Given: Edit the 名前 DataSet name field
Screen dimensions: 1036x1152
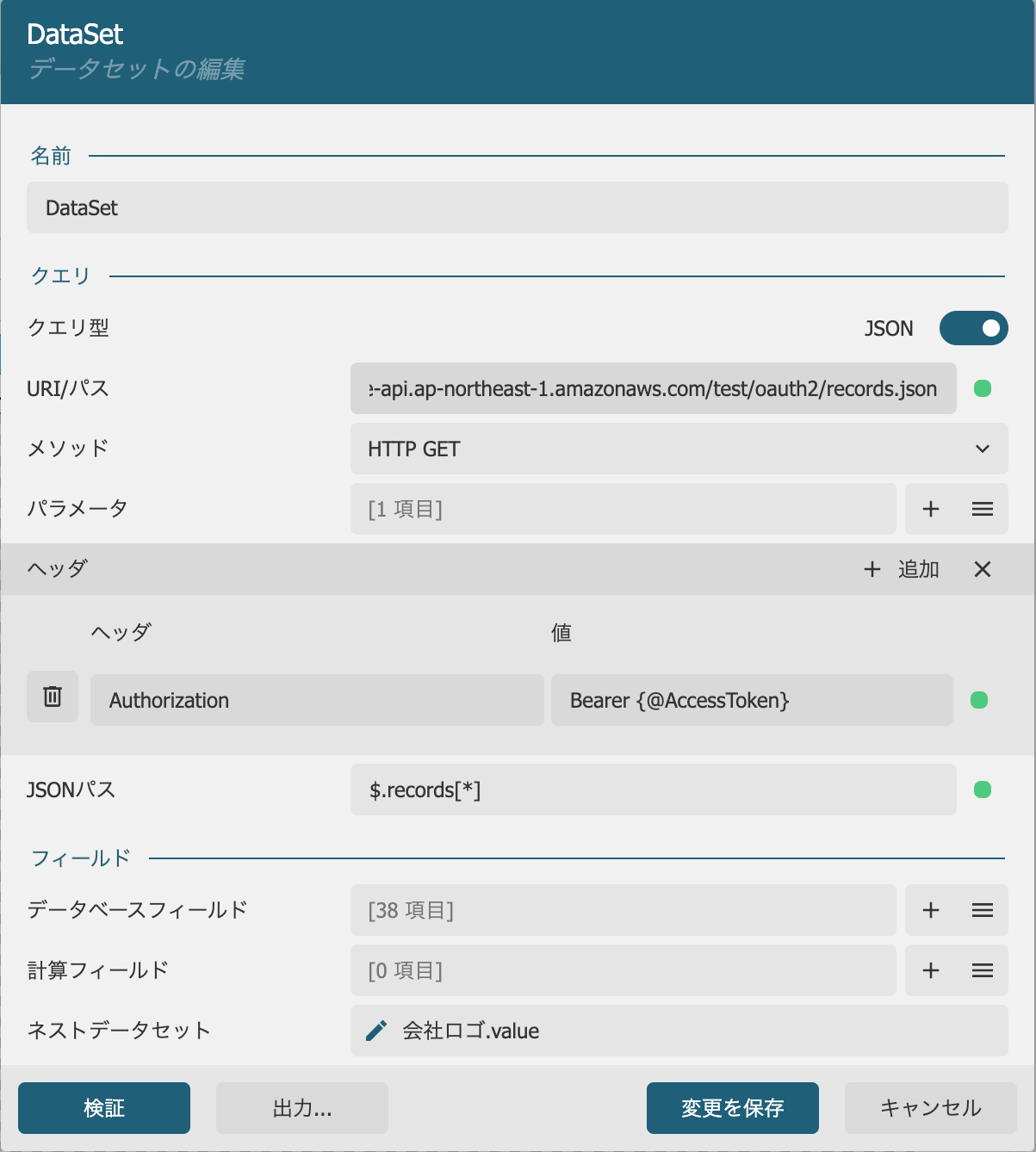Looking at the screenshot, I should (518, 207).
